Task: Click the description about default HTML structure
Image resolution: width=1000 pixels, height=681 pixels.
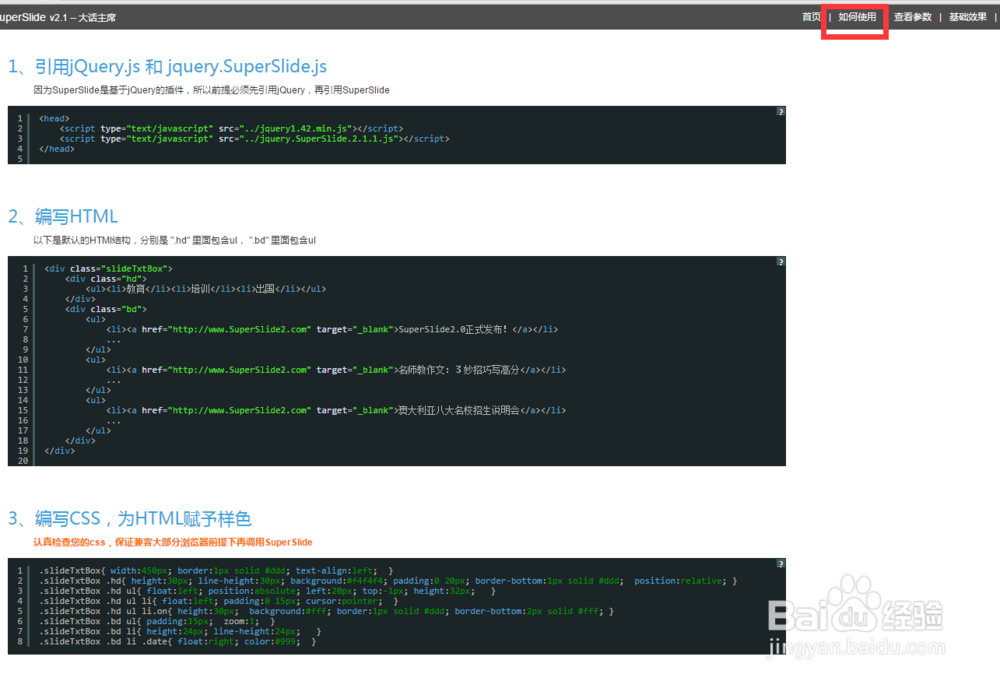Action: coord(174,240)
